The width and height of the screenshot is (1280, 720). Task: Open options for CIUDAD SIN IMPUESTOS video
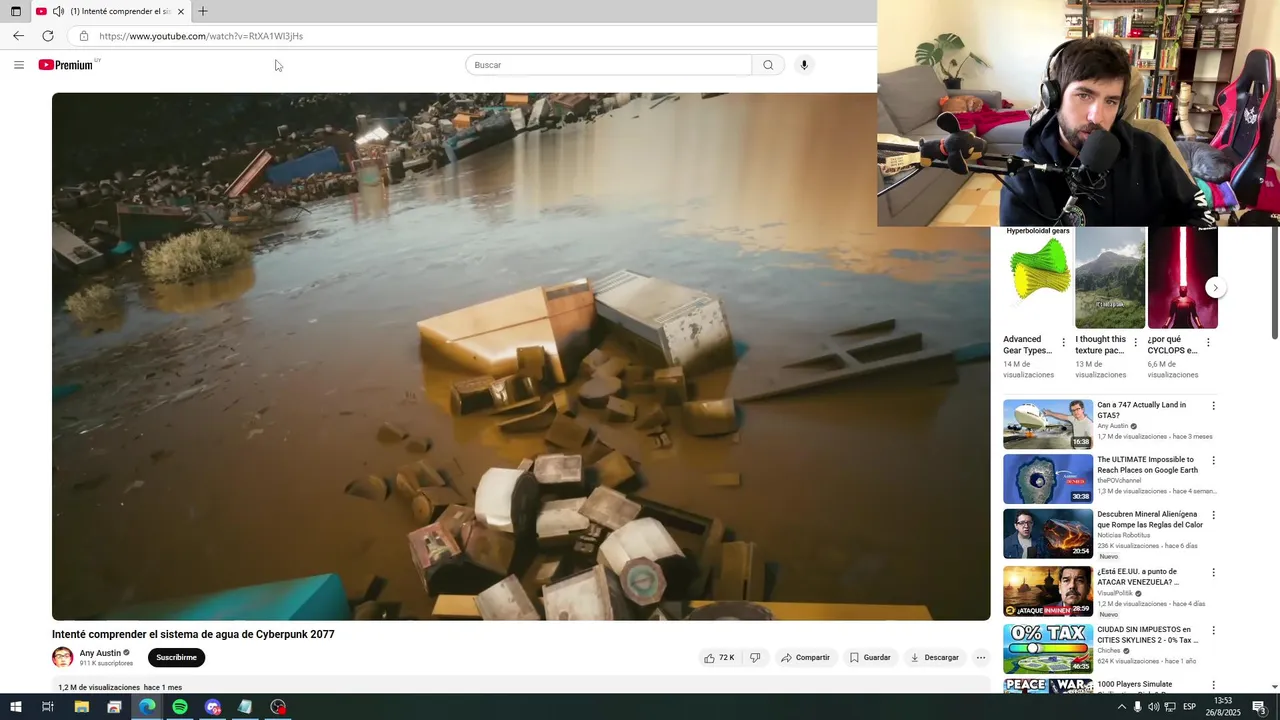[1214, 631]
